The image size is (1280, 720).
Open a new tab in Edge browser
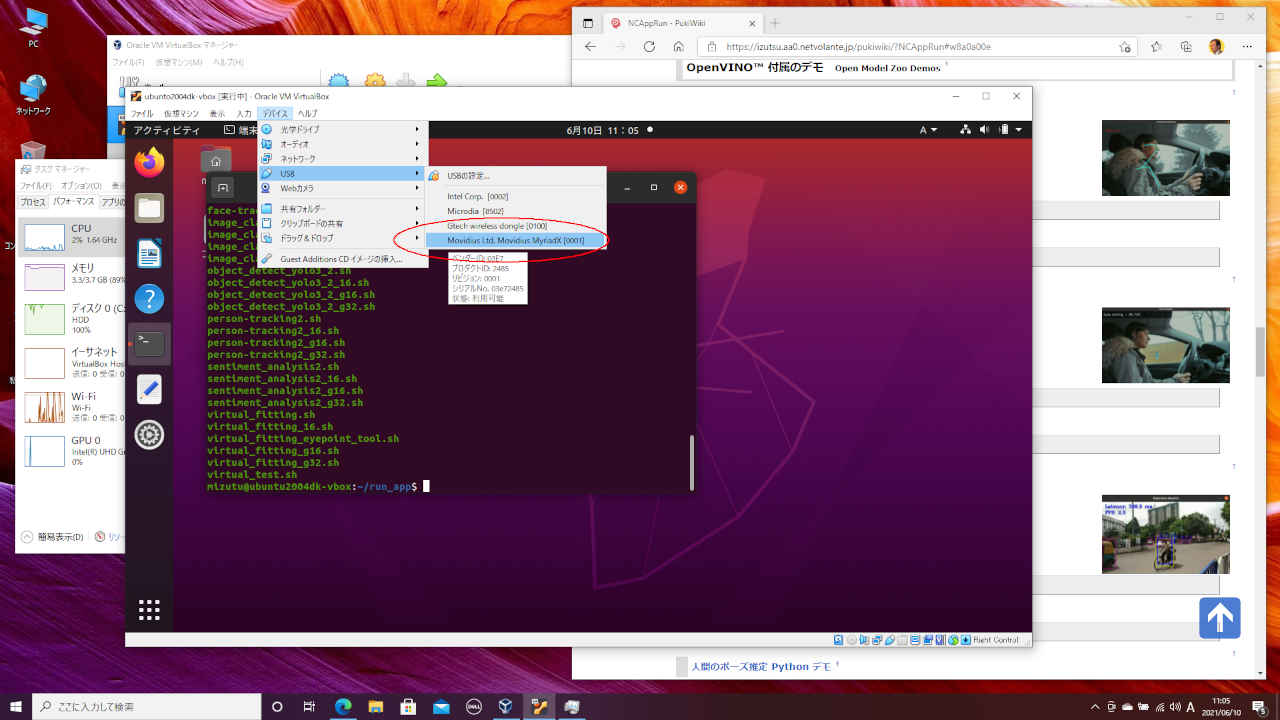[775, 22]
